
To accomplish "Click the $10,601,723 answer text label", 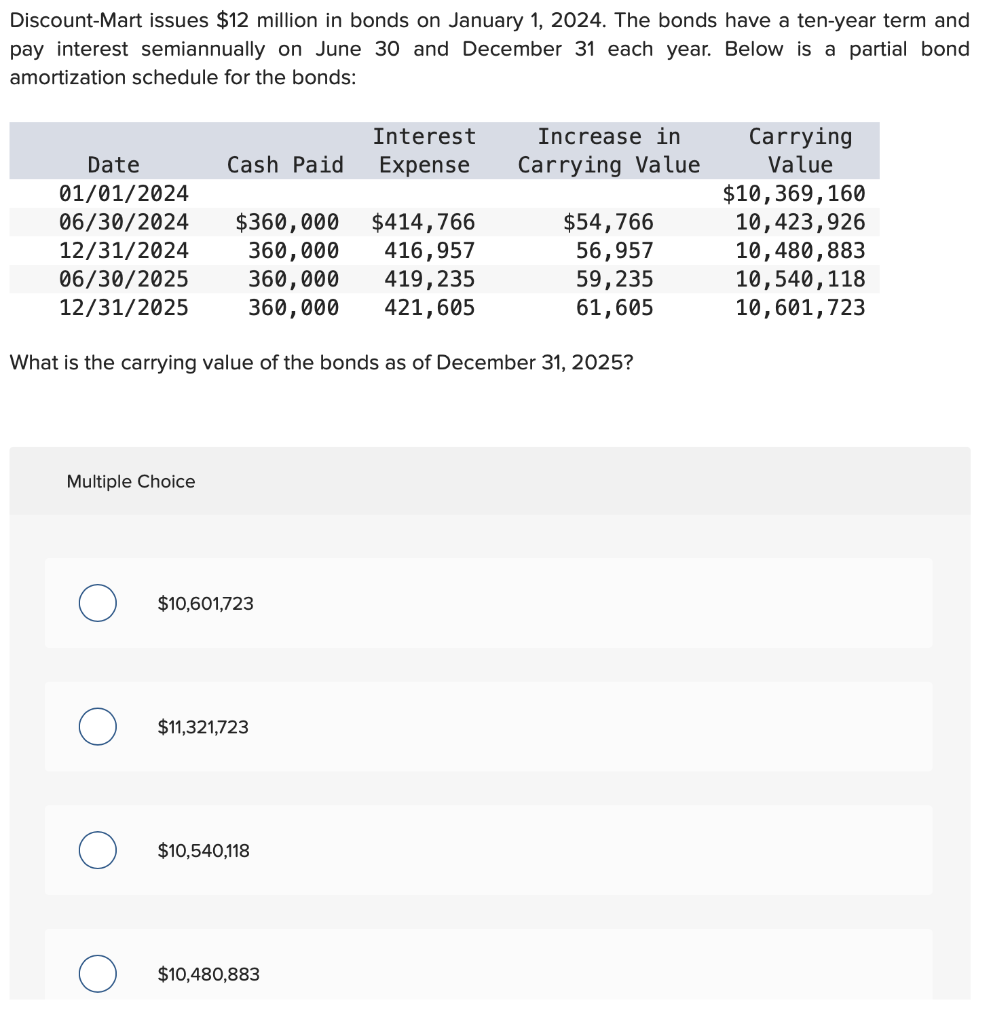I will pos(204,603).
